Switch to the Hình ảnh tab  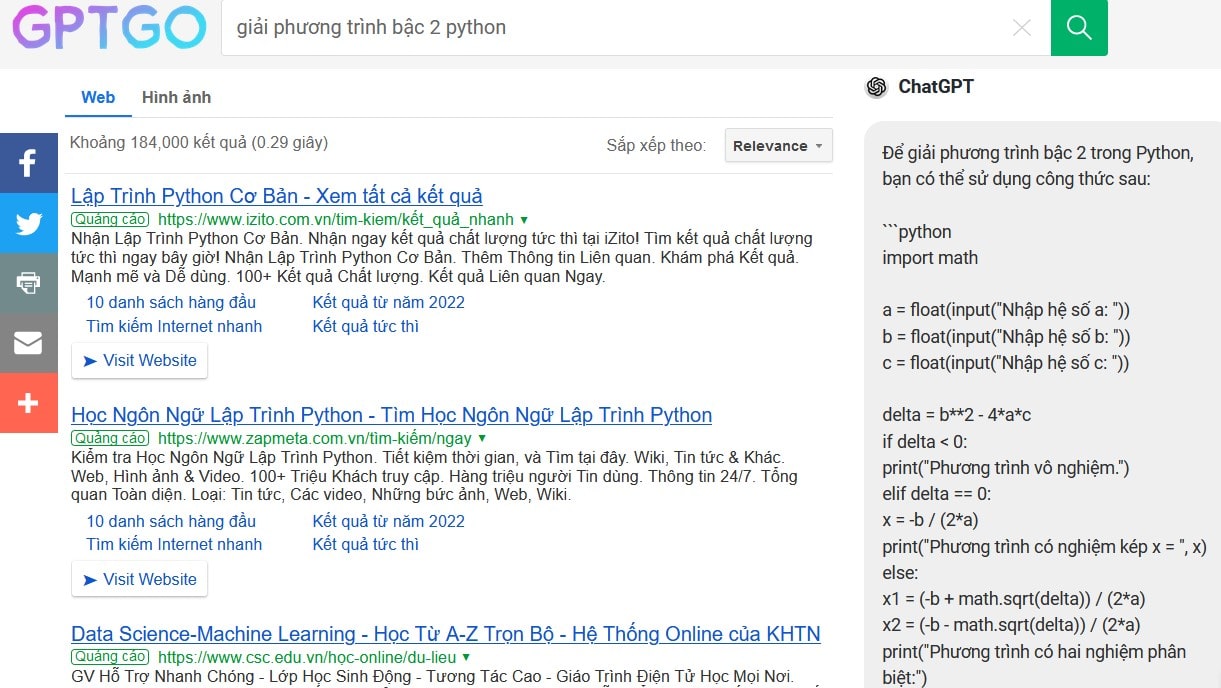tap(176, 97)
